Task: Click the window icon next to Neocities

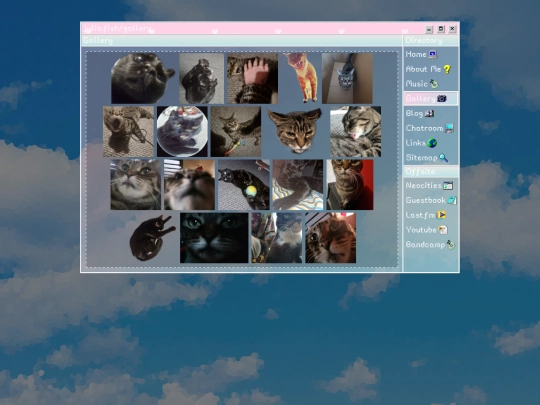Action: [x=448, y=186]
